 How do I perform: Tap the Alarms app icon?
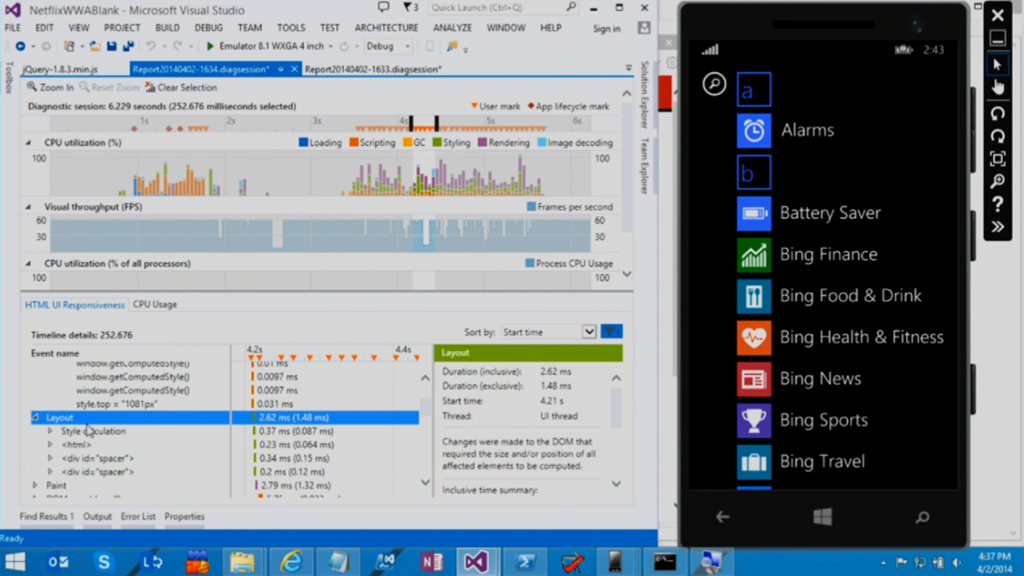pyautogui.click(x=754, y=131)
